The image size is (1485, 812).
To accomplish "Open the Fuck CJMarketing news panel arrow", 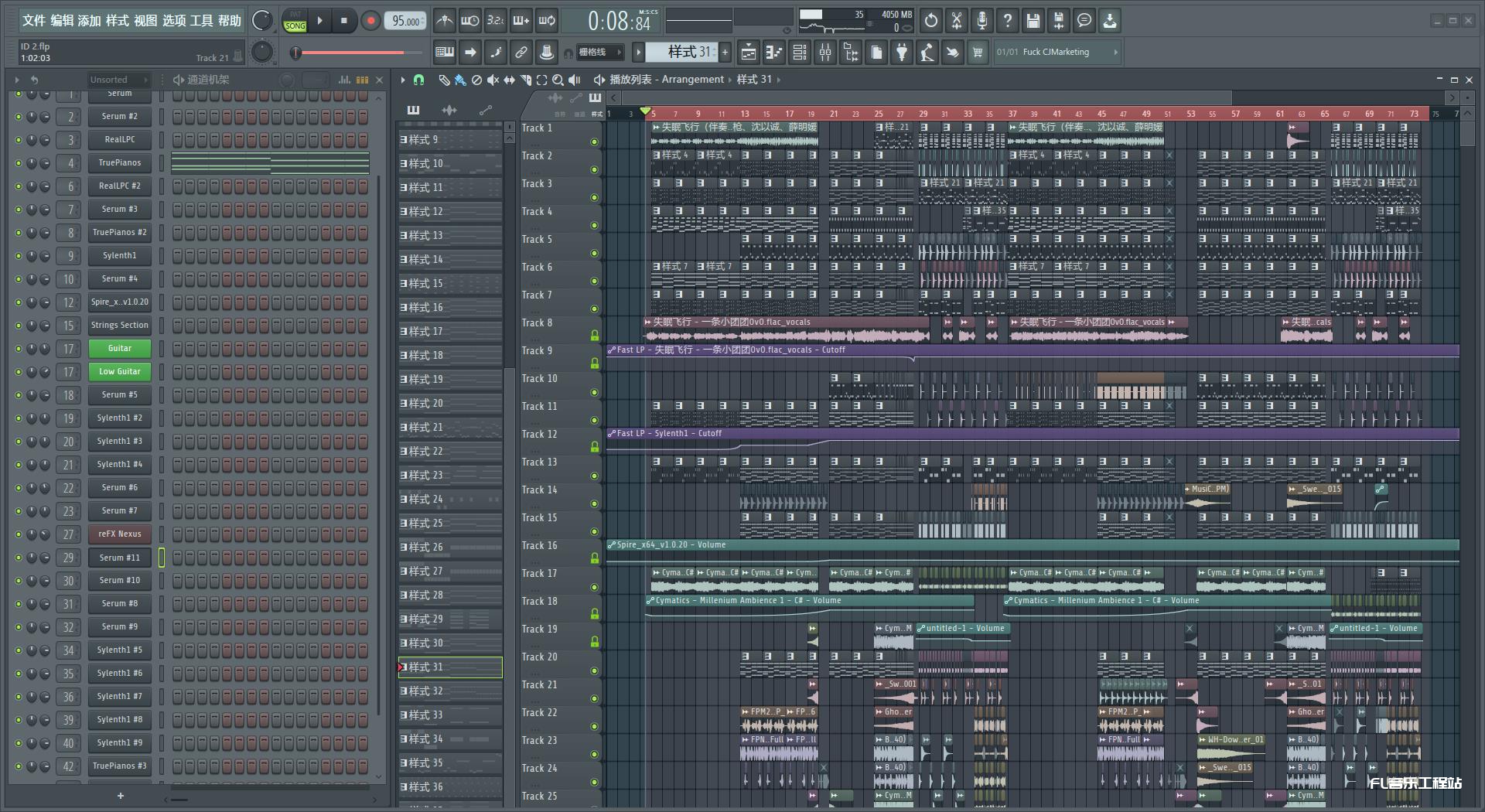I will [1115, 52].
